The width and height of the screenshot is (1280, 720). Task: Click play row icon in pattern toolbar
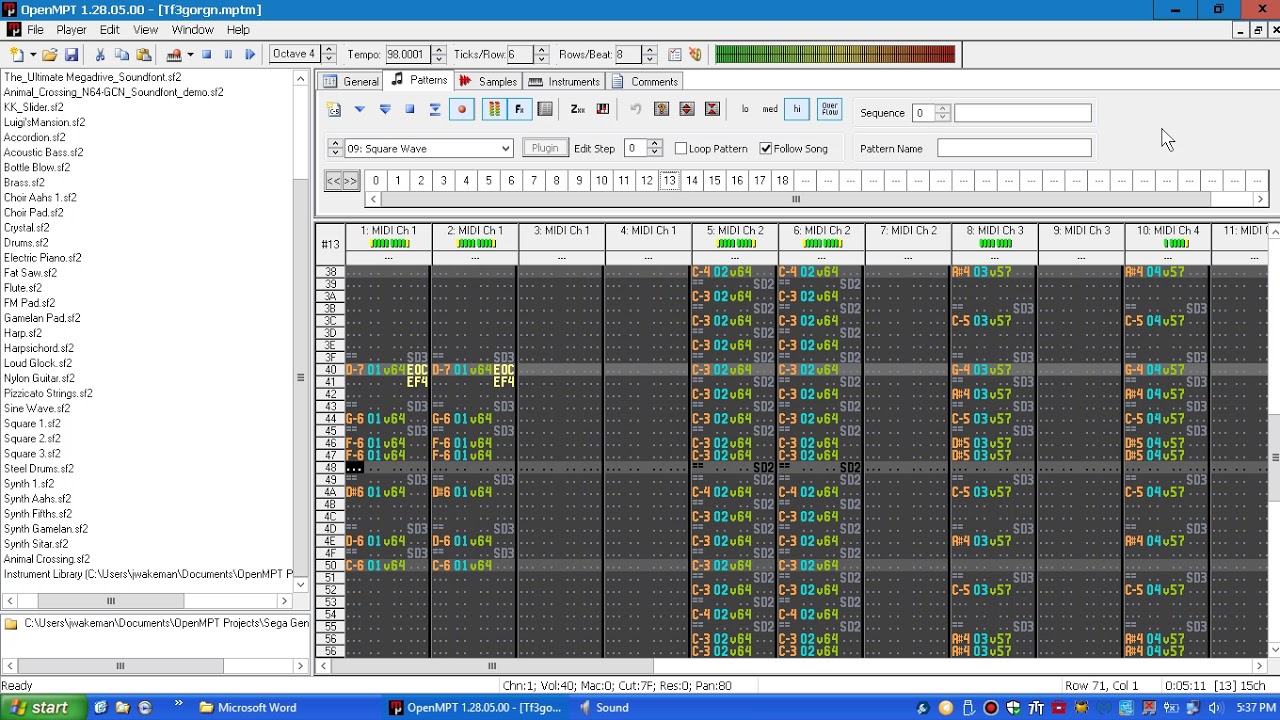(x=435, y=109)
